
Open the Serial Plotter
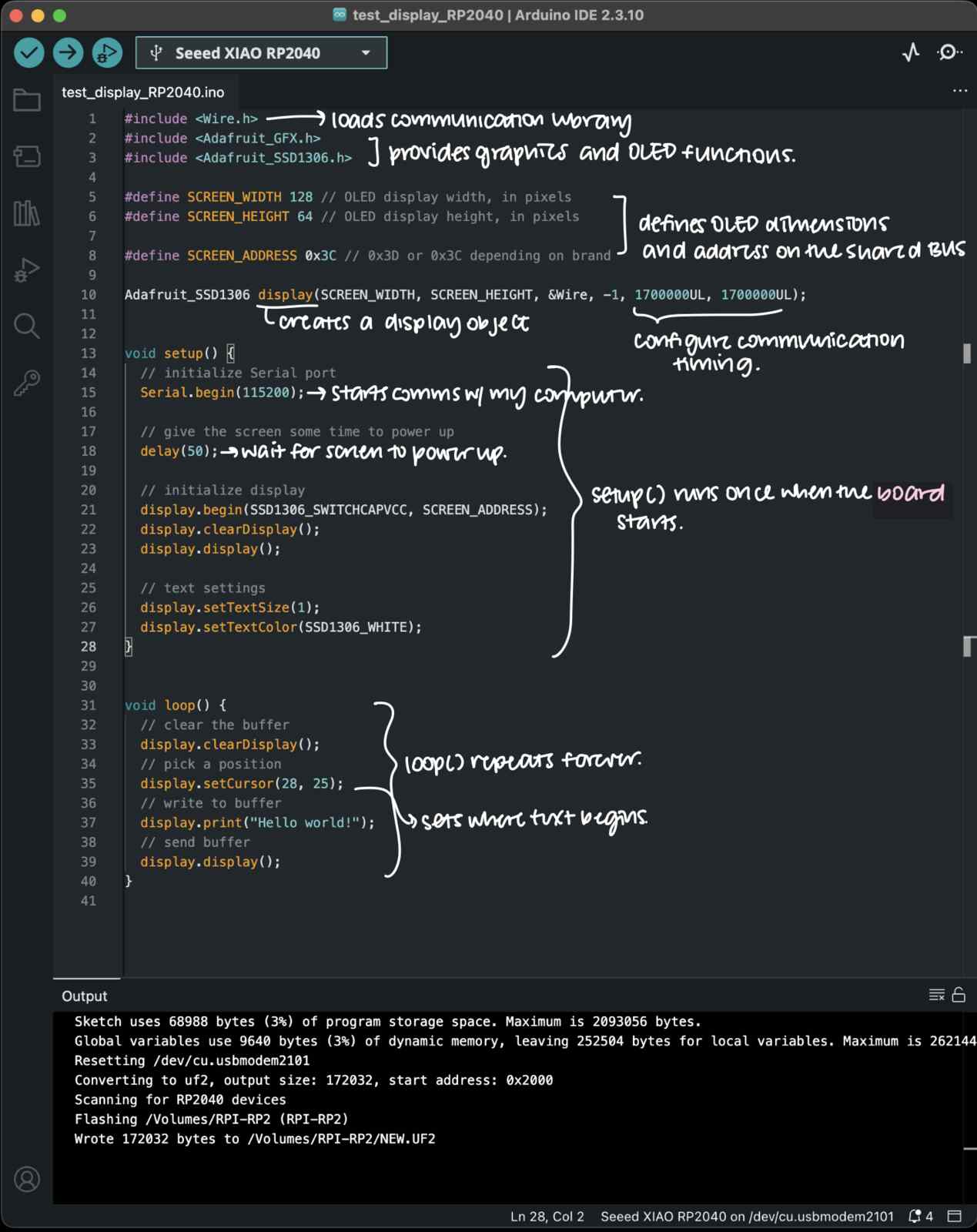pyautogui.click(x=911, y=52)
